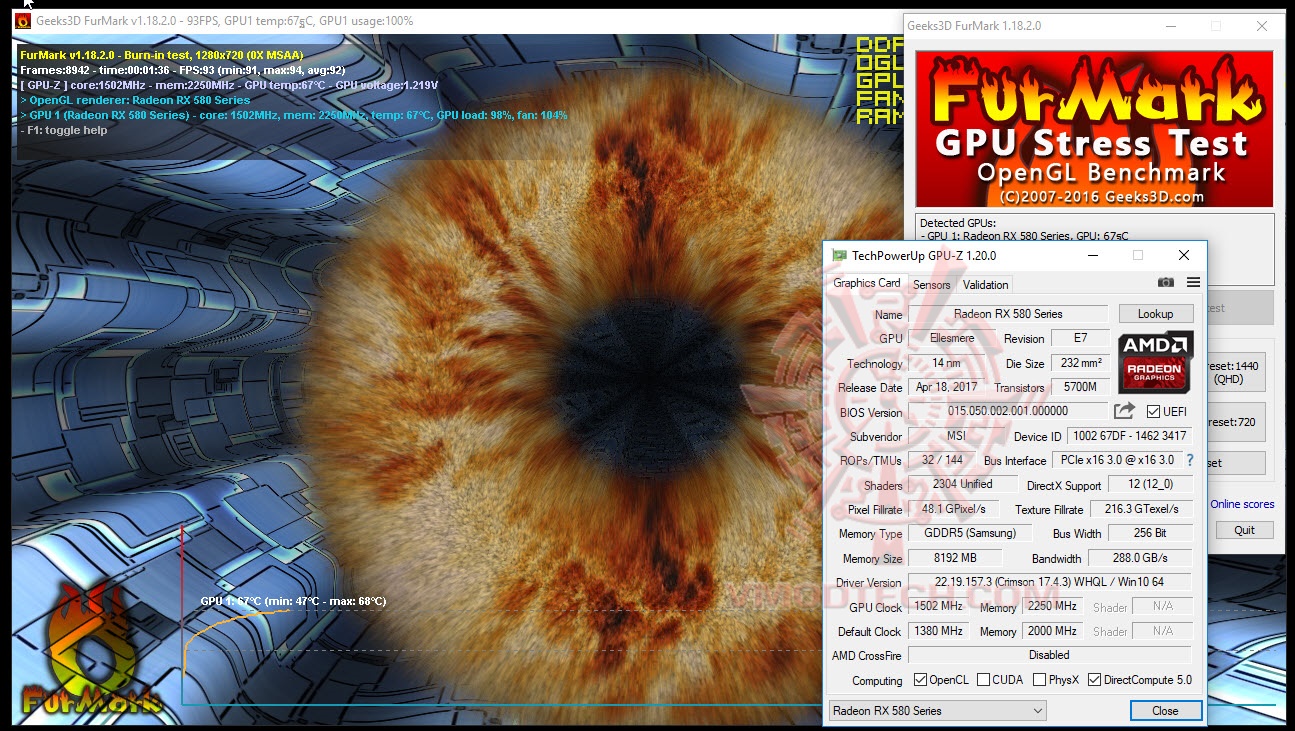Click the Subvendor value MSI

click(957, 436)
